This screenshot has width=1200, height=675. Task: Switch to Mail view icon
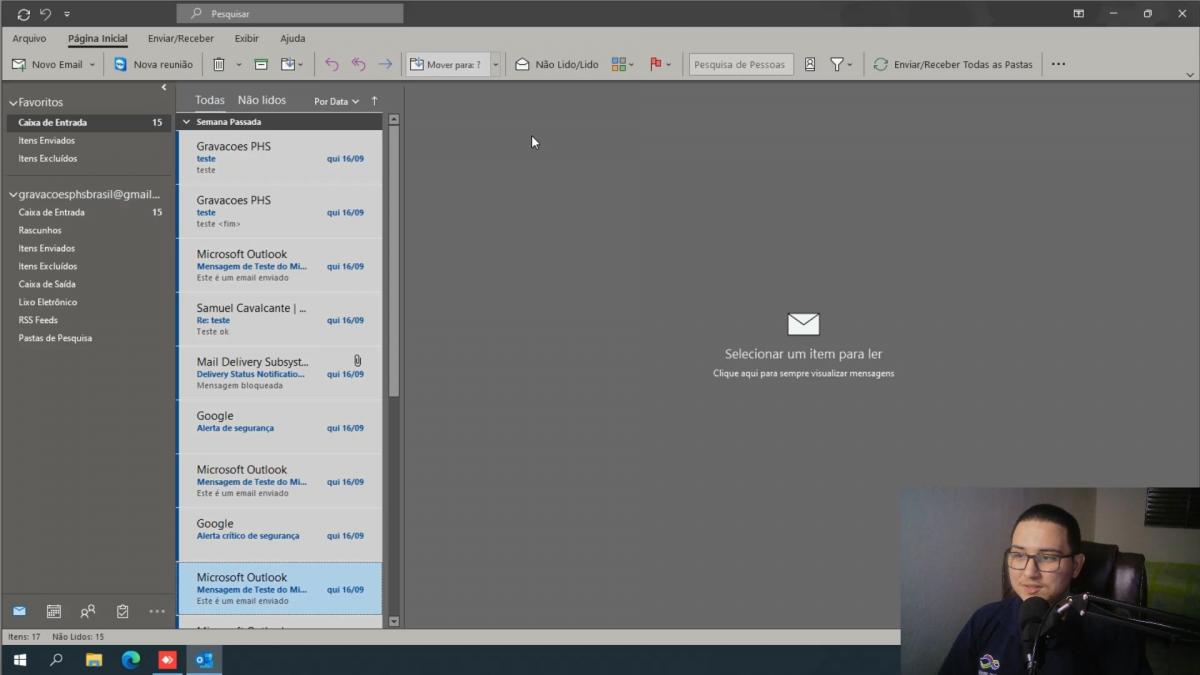pos(19,611)
